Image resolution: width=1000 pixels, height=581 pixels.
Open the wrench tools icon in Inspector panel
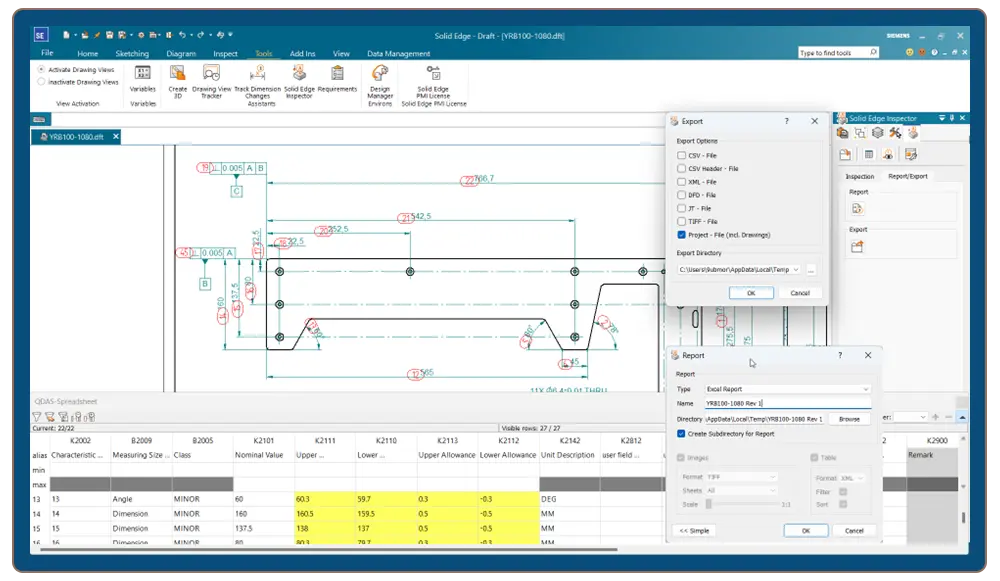895,133
